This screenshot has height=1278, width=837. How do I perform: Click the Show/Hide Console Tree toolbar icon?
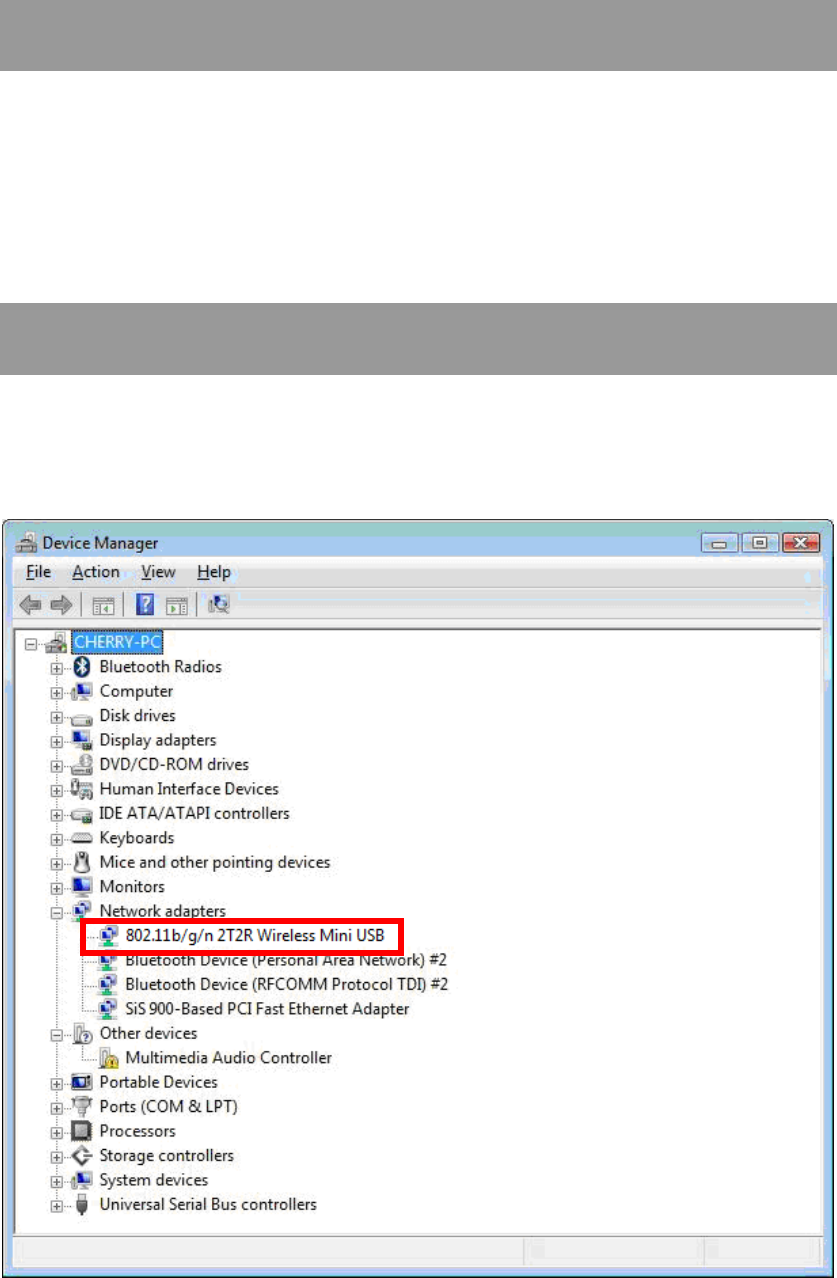coord(101,605)
